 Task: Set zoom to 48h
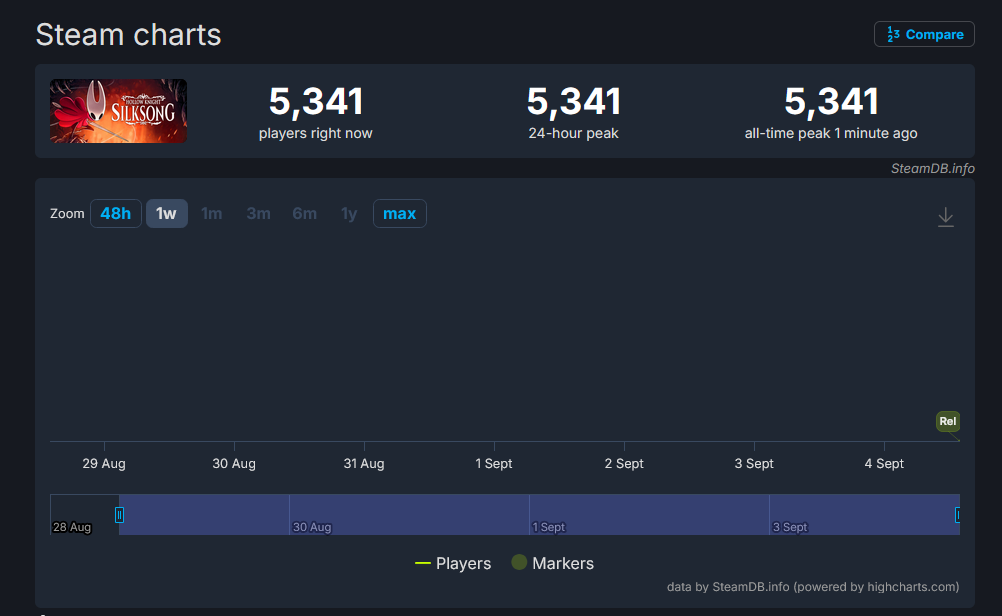[x=116, y=213]
